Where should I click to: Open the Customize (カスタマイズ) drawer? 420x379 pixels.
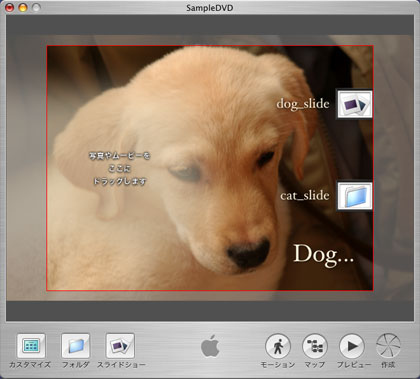[x=31, y=346]
